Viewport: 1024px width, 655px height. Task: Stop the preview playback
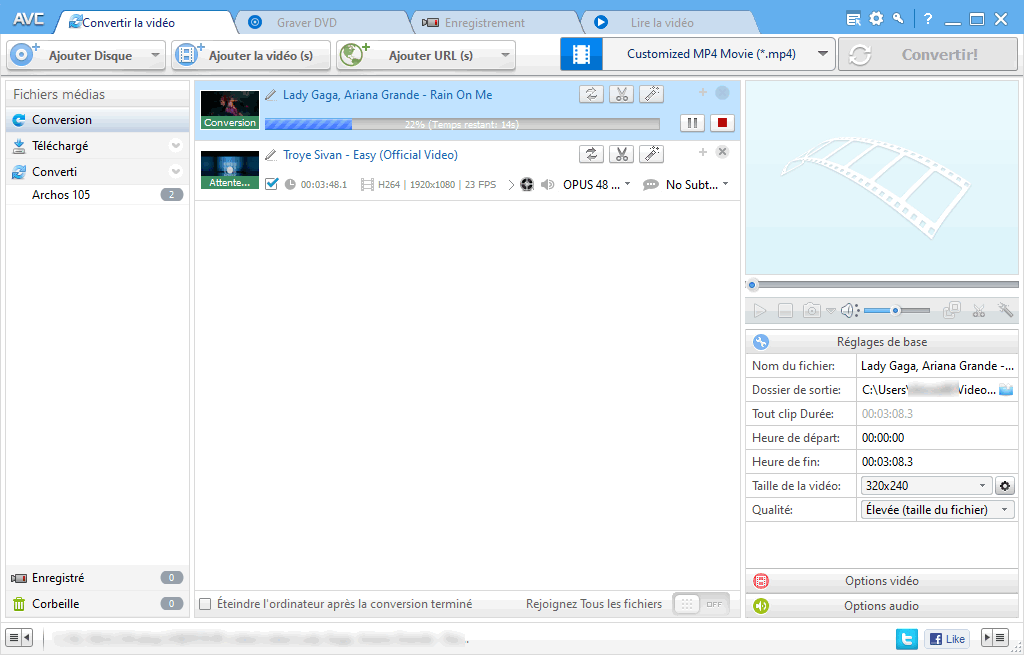pyautogui.click(x=786, y=311)
